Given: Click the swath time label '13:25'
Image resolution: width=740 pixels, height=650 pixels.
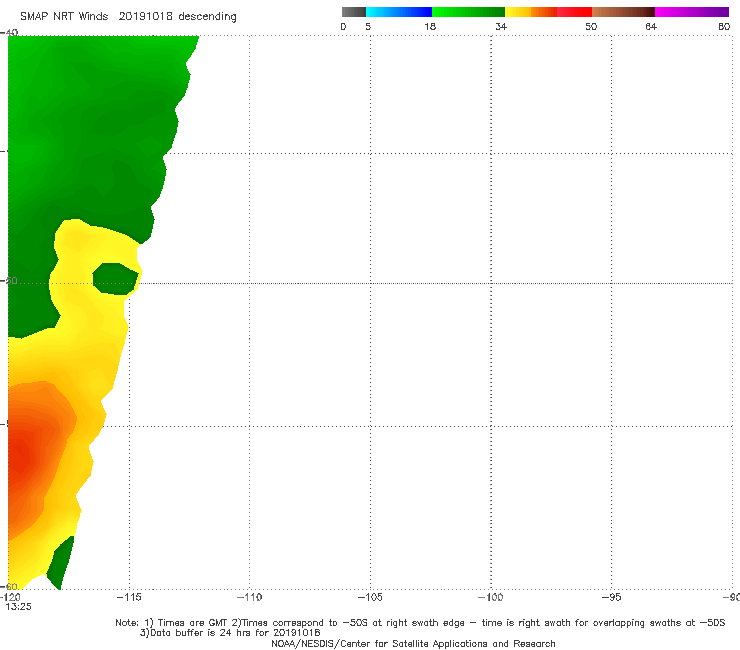Looking at the screenshot, I should [x=18, y=607].
